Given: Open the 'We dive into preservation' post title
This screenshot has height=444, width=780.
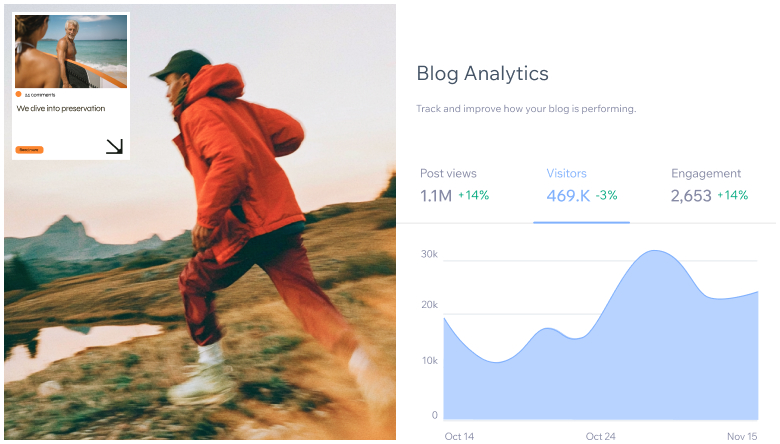Looking at the screenshot, I should click(x=61, y=108).
